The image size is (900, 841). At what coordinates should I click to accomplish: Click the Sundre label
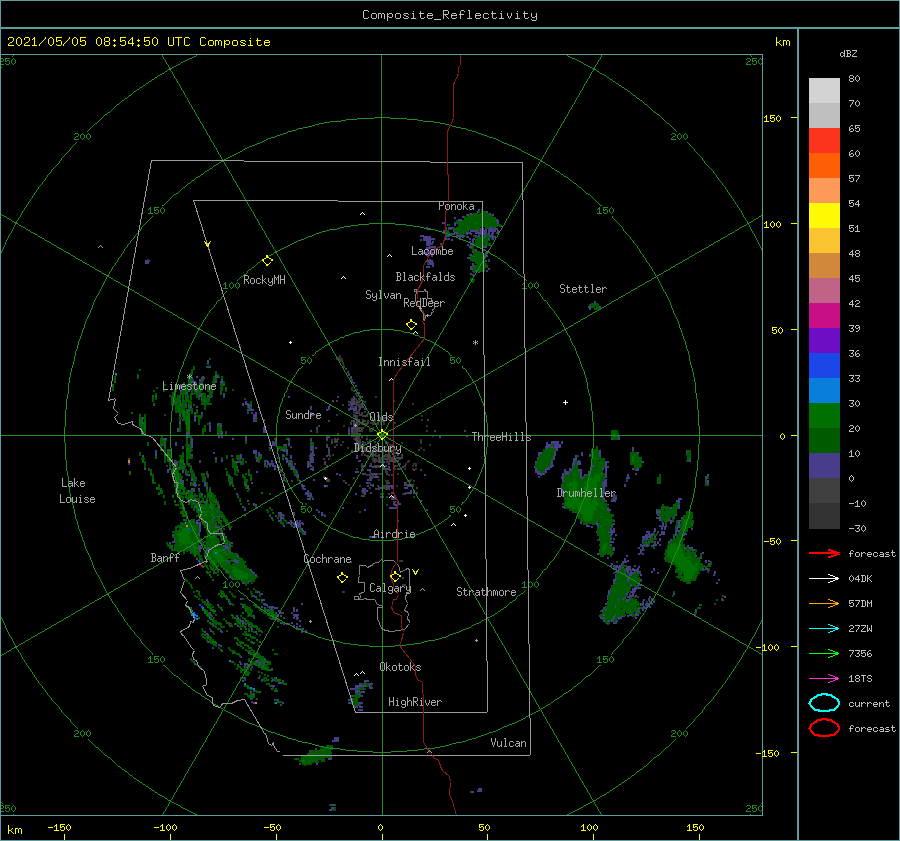pyautogui.click(x=303, y=414)
